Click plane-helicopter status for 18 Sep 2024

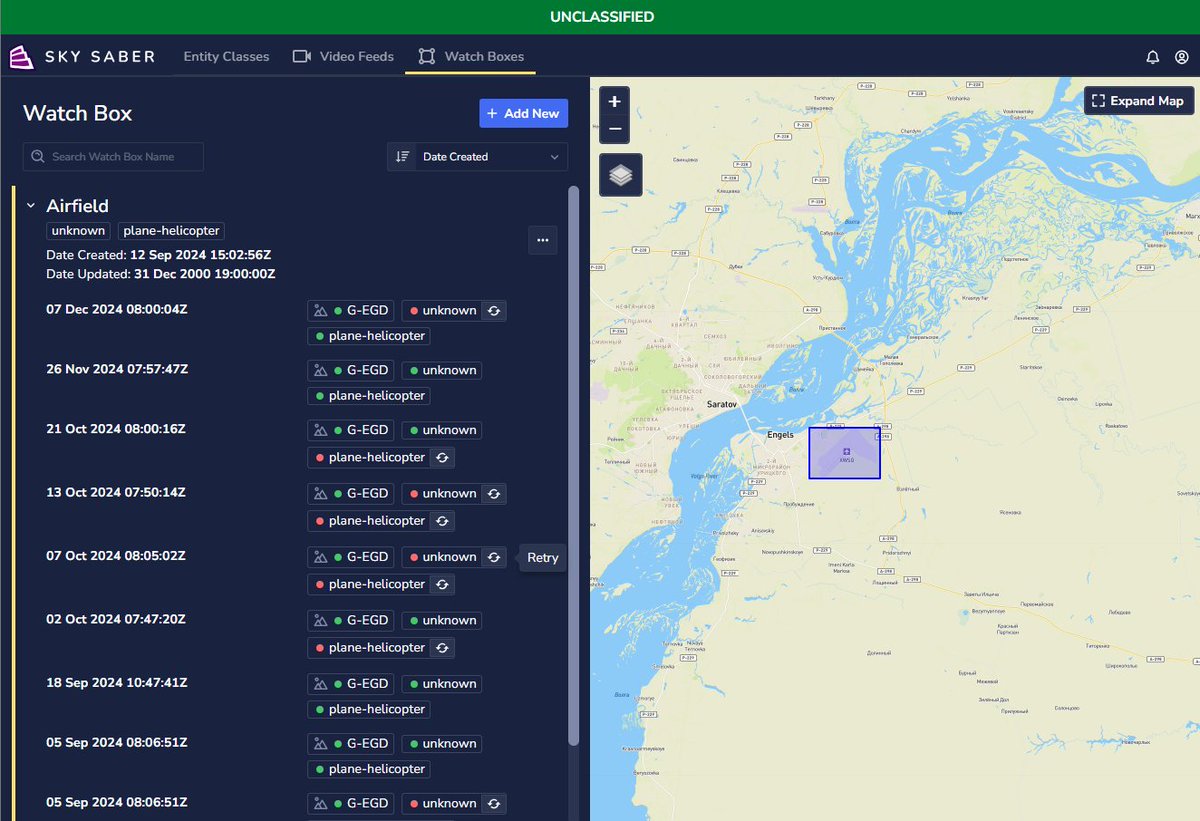click(x=369, y=710)
